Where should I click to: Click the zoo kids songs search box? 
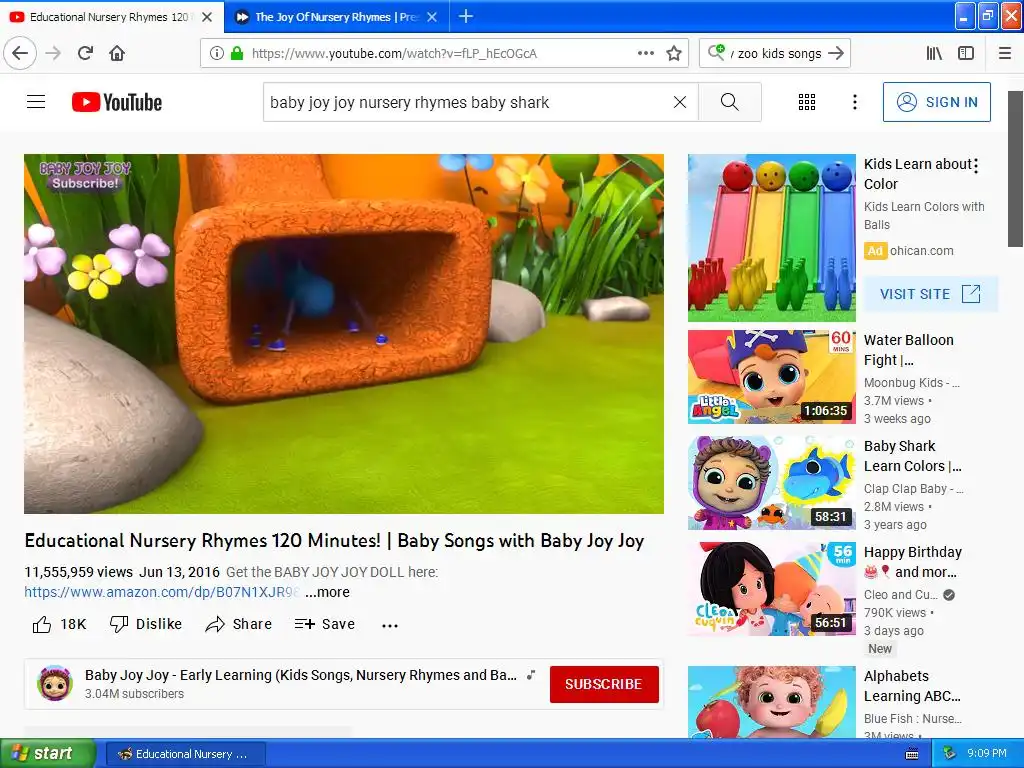tap(777, 53)
